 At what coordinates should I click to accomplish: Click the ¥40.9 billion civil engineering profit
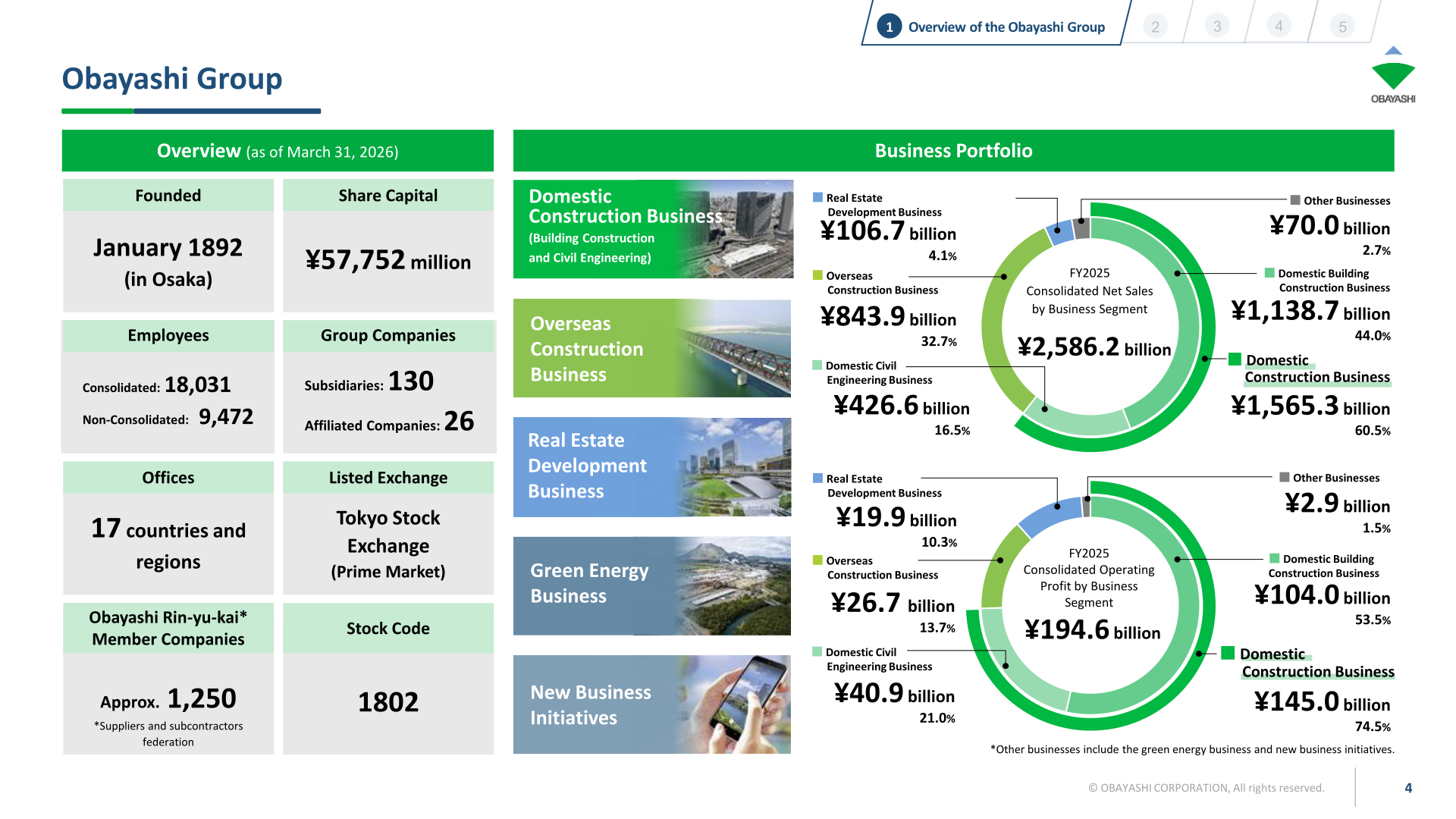894,693
